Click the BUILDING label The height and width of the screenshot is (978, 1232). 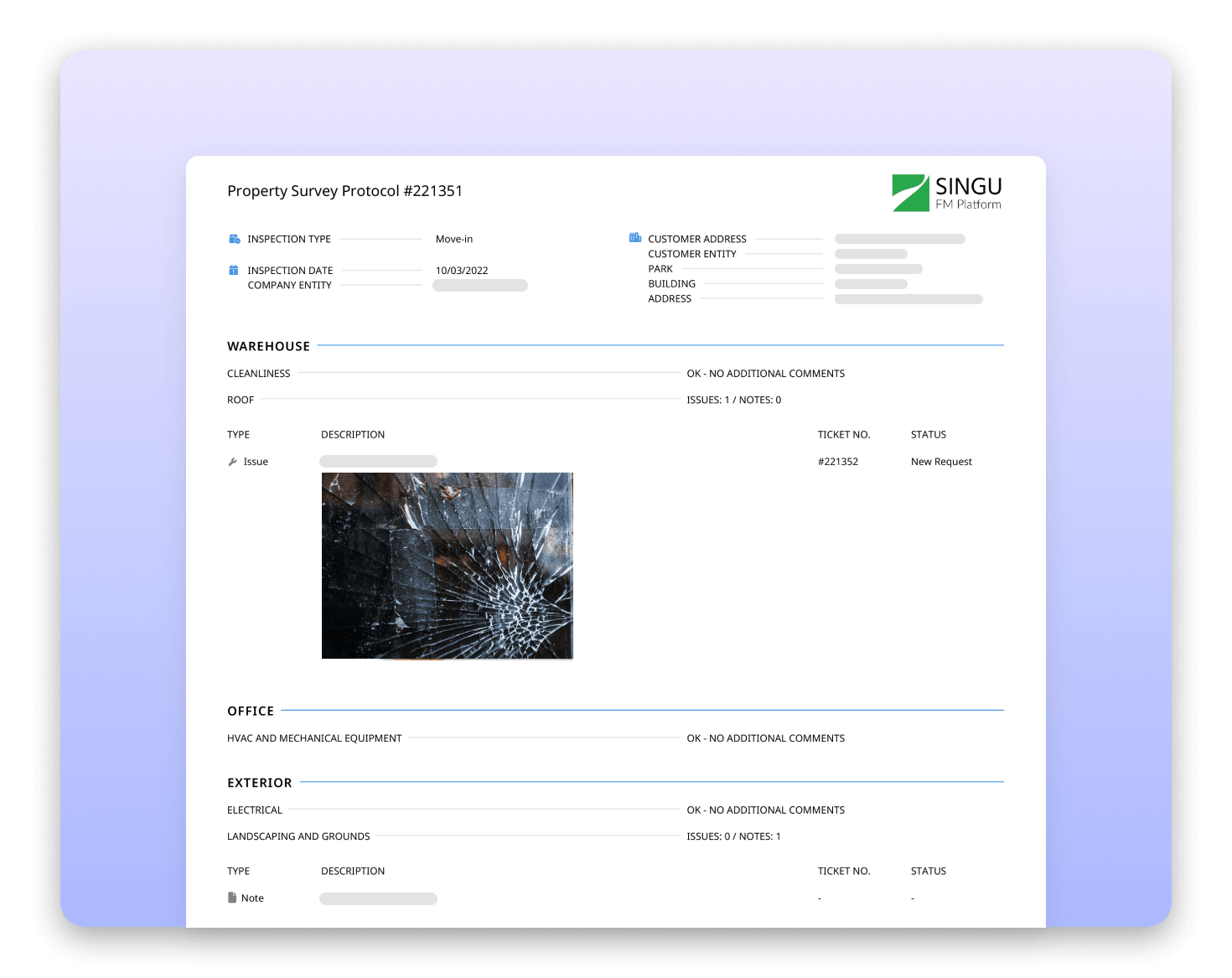coord(672,284)
